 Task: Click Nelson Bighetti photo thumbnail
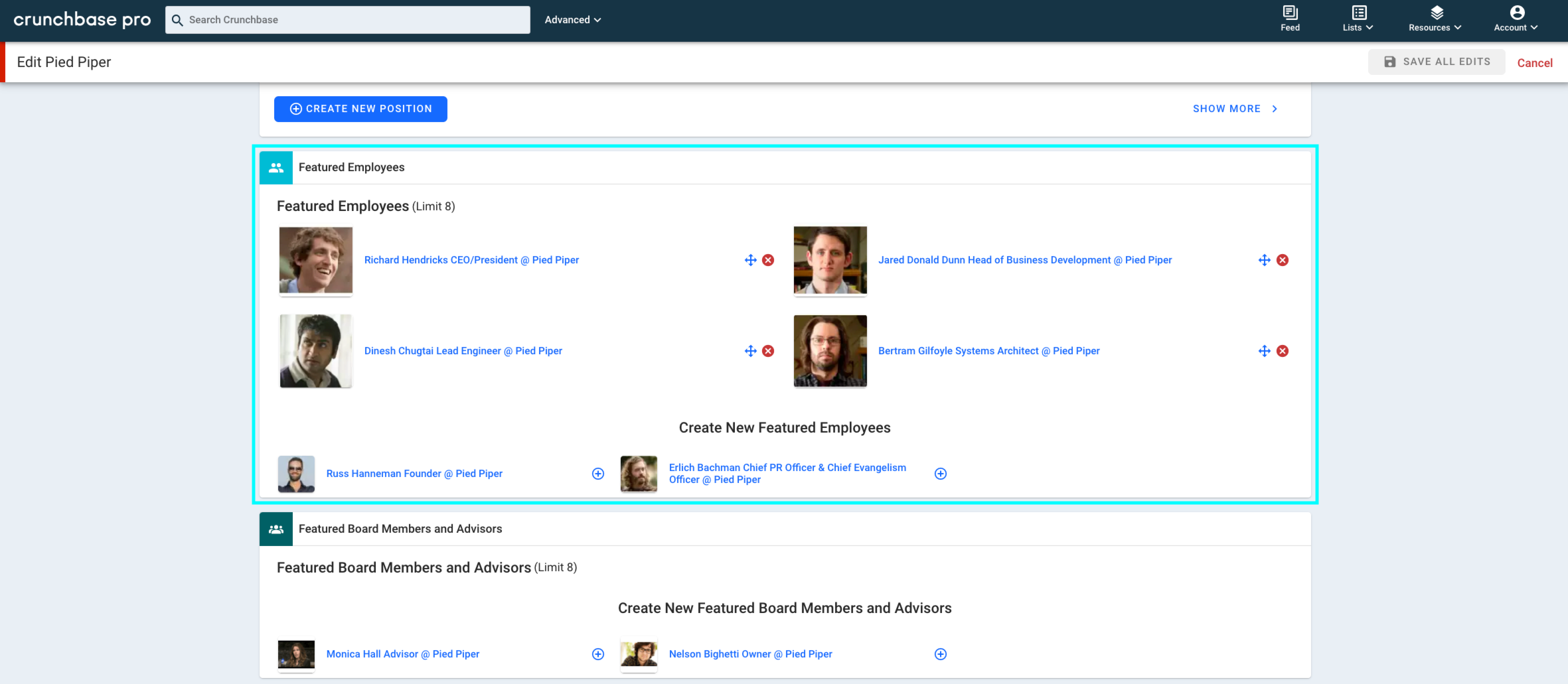[639, 654]
